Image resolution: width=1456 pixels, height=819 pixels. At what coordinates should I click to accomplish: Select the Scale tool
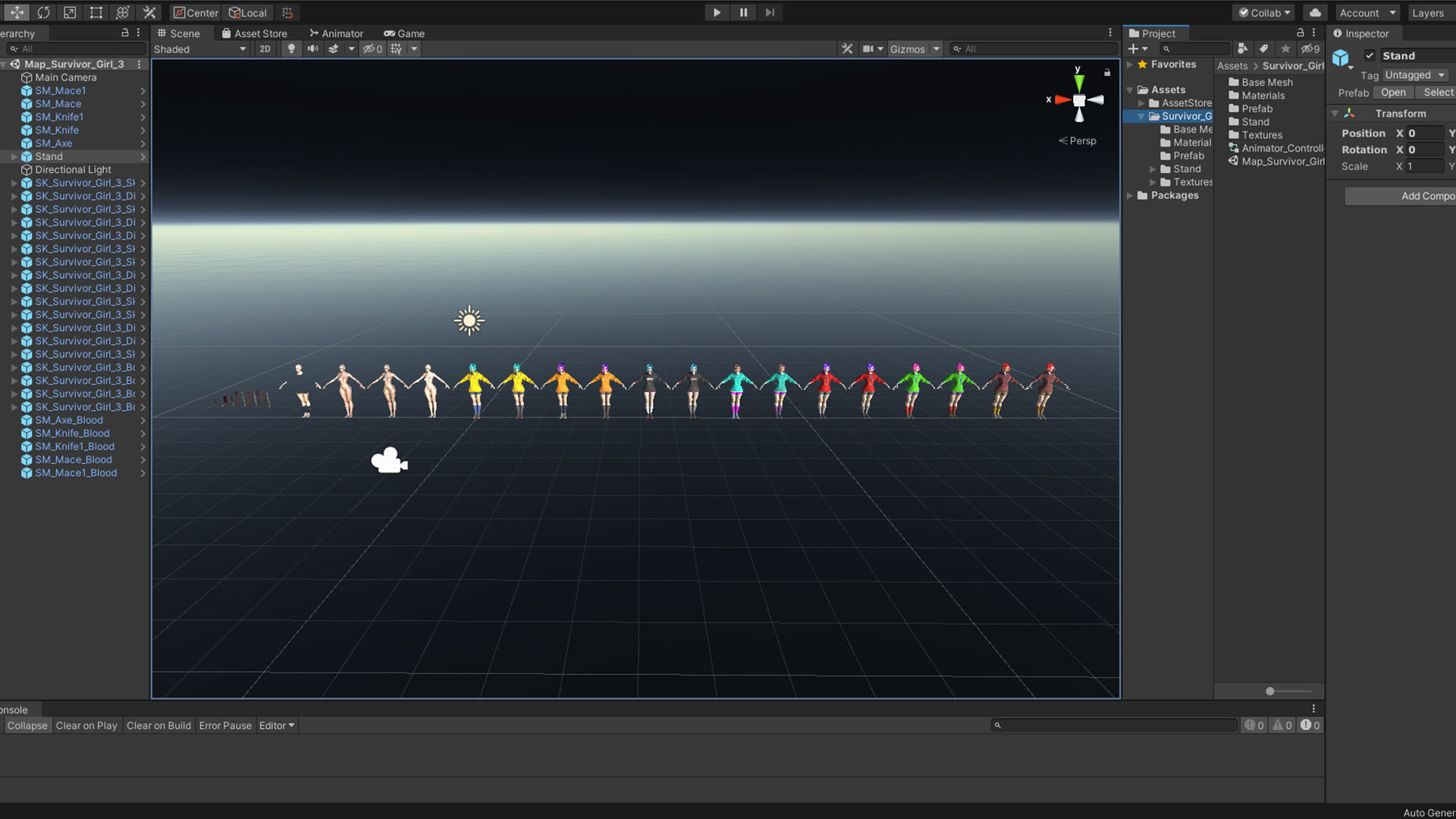(70, 12)
